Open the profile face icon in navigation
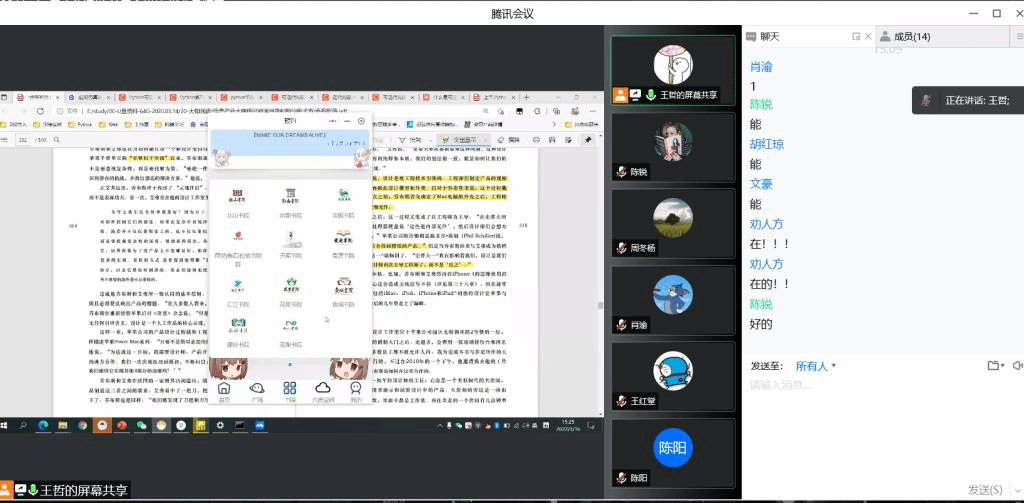Image resolution: width=1024 pixels, height=503 pixels. (x=355, y=388)
